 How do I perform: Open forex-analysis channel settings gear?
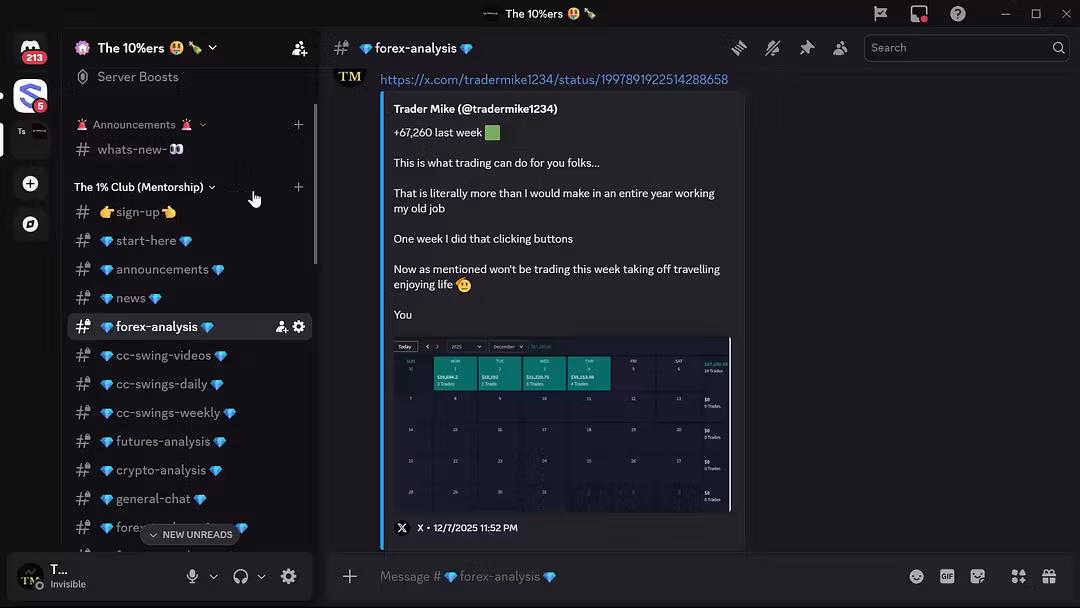click(298, 327)
